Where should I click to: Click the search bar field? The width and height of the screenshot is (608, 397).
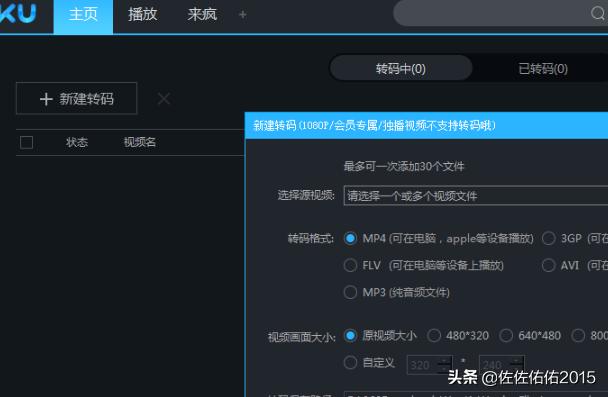(x=500, y=13)
